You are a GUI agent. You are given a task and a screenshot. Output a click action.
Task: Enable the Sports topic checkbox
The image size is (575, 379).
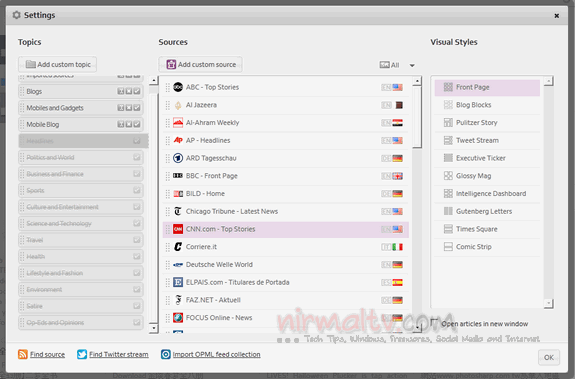click(137, 190)
